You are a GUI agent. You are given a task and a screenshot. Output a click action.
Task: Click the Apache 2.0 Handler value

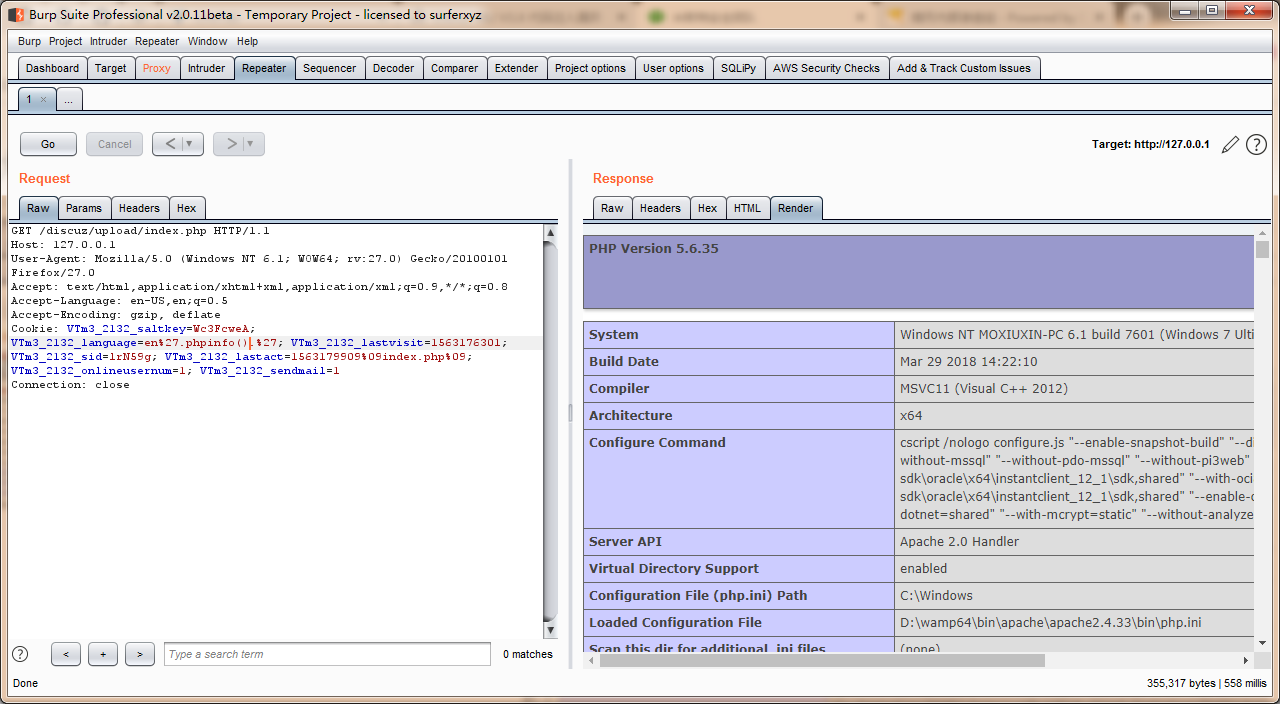(x=959, y=541)
